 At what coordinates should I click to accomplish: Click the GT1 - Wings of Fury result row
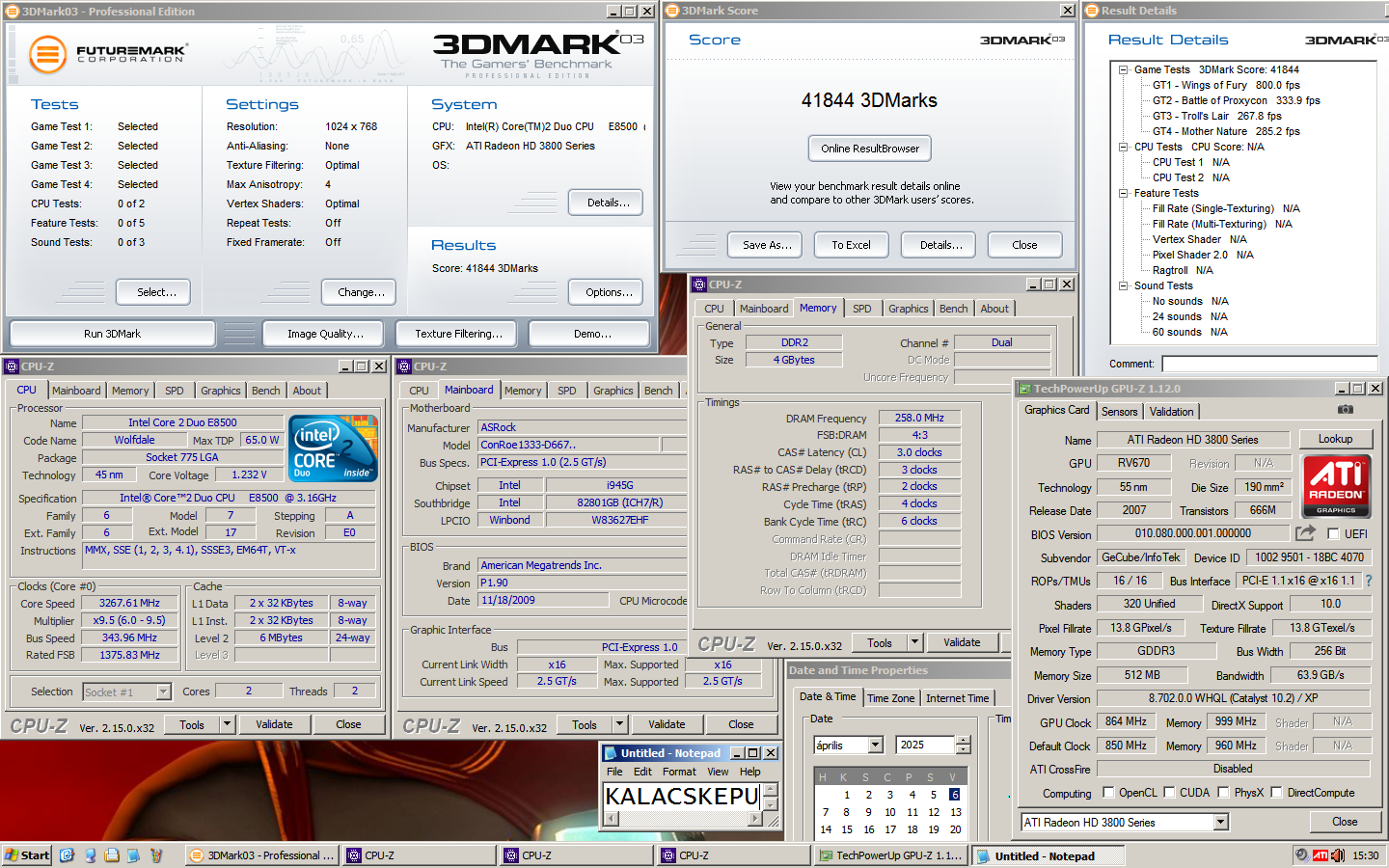coord(1226,85)
